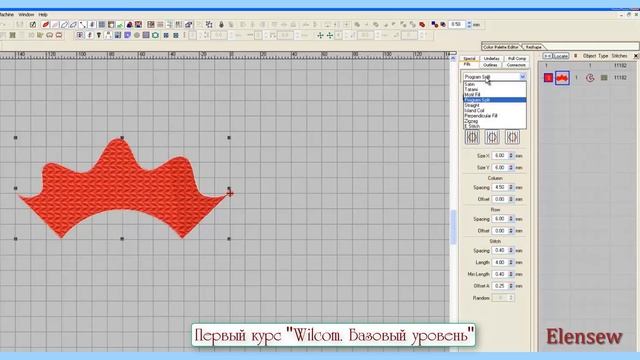Open the Reshape tab
This screenshot has height=360, width=640.
click(x=533, y=47)
